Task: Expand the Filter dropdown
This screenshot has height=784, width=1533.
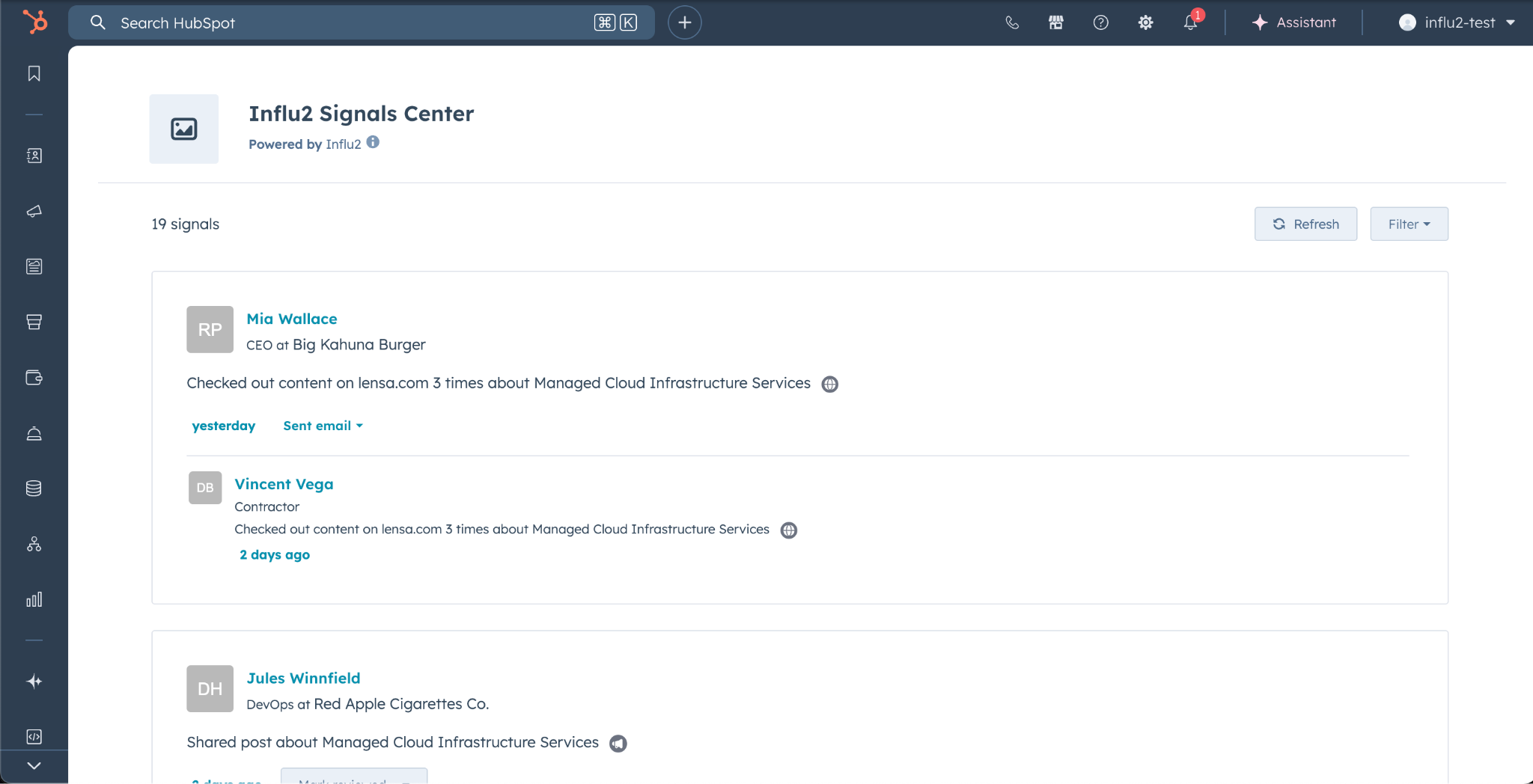Action: (x=1409, y=224)
